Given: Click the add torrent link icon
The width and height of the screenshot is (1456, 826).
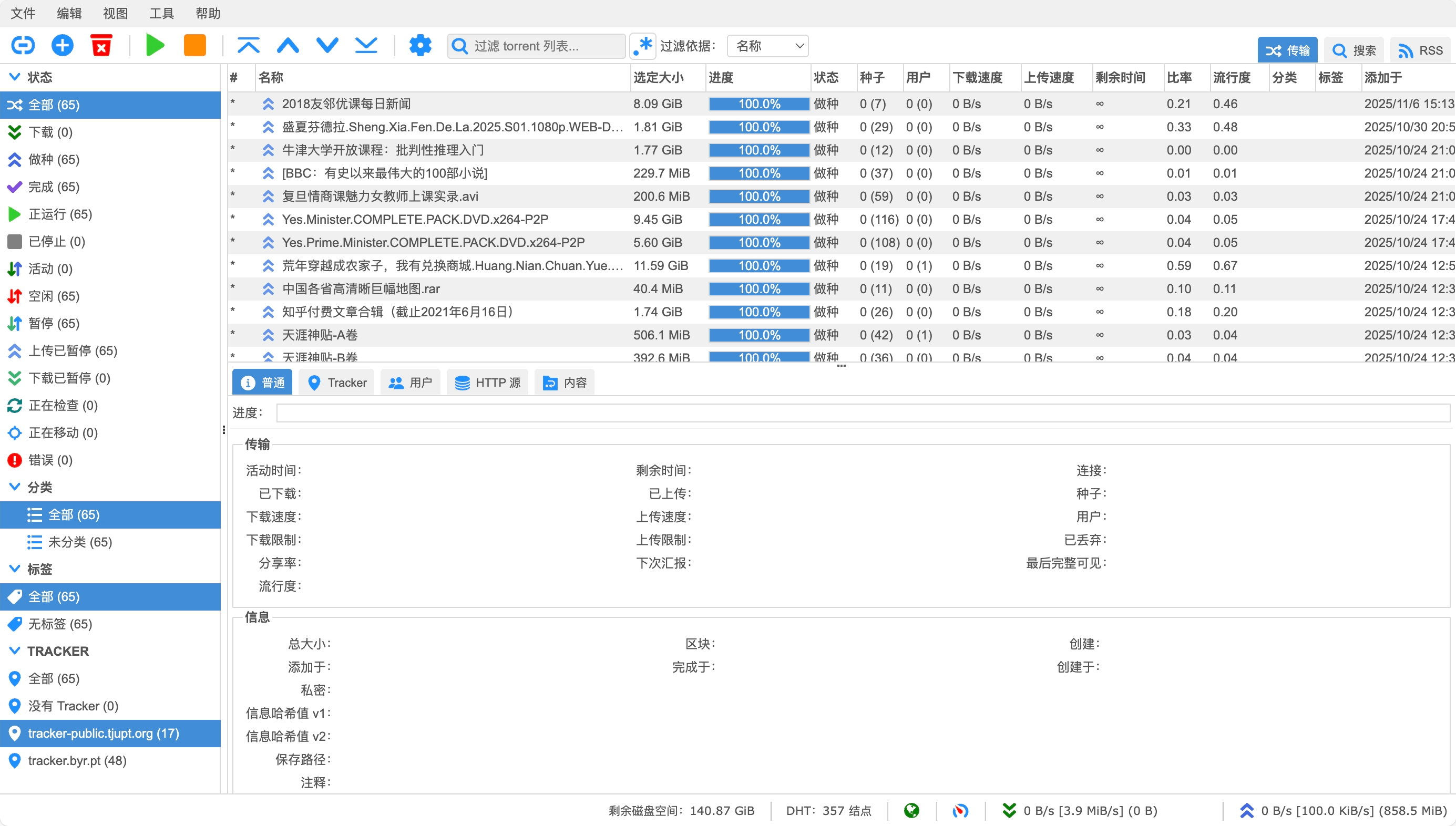Looking at the screenshot, I should pyautogui.click(x=23, y=45).
